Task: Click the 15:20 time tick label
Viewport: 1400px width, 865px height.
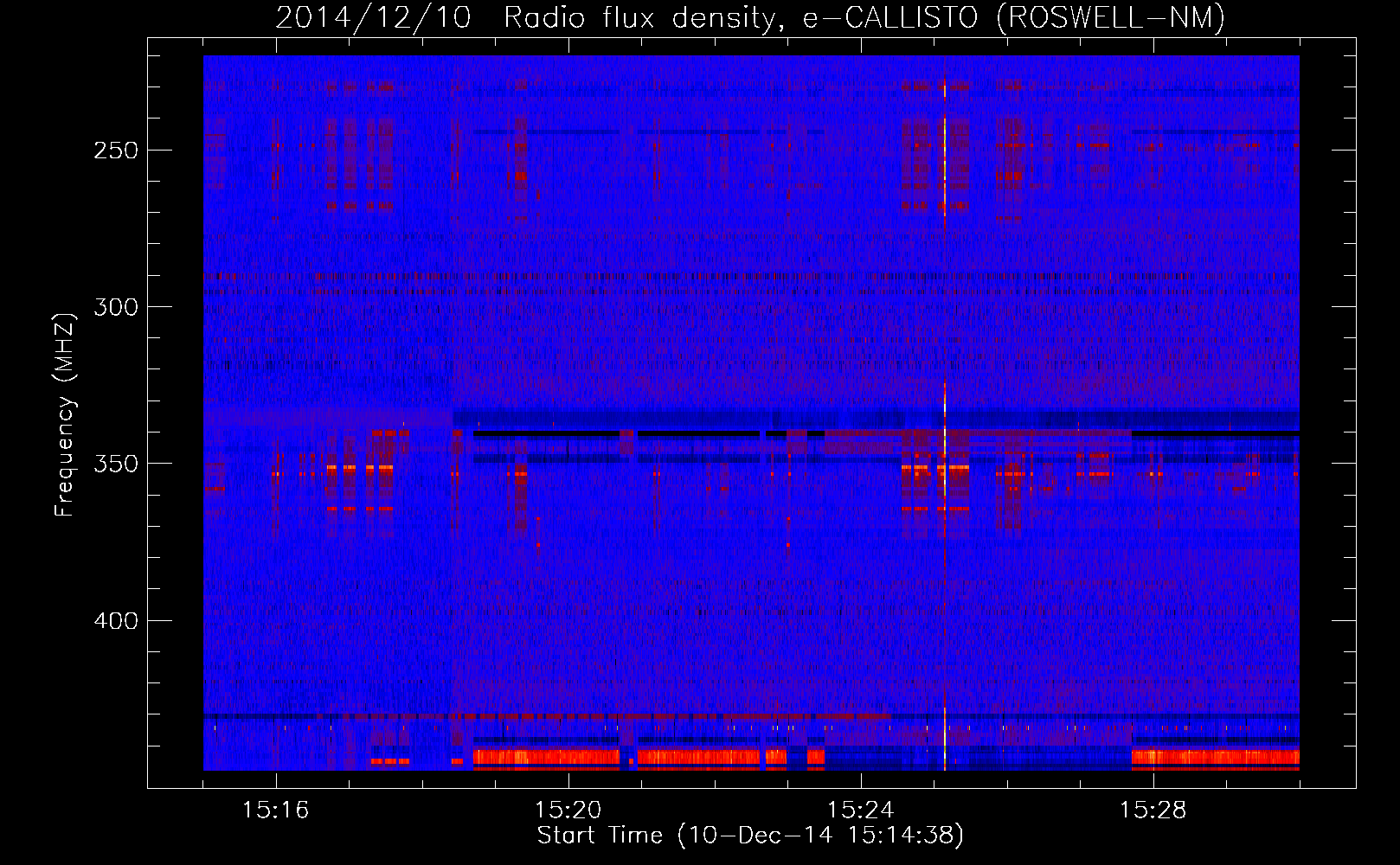Action: click(x=568, y=811)
